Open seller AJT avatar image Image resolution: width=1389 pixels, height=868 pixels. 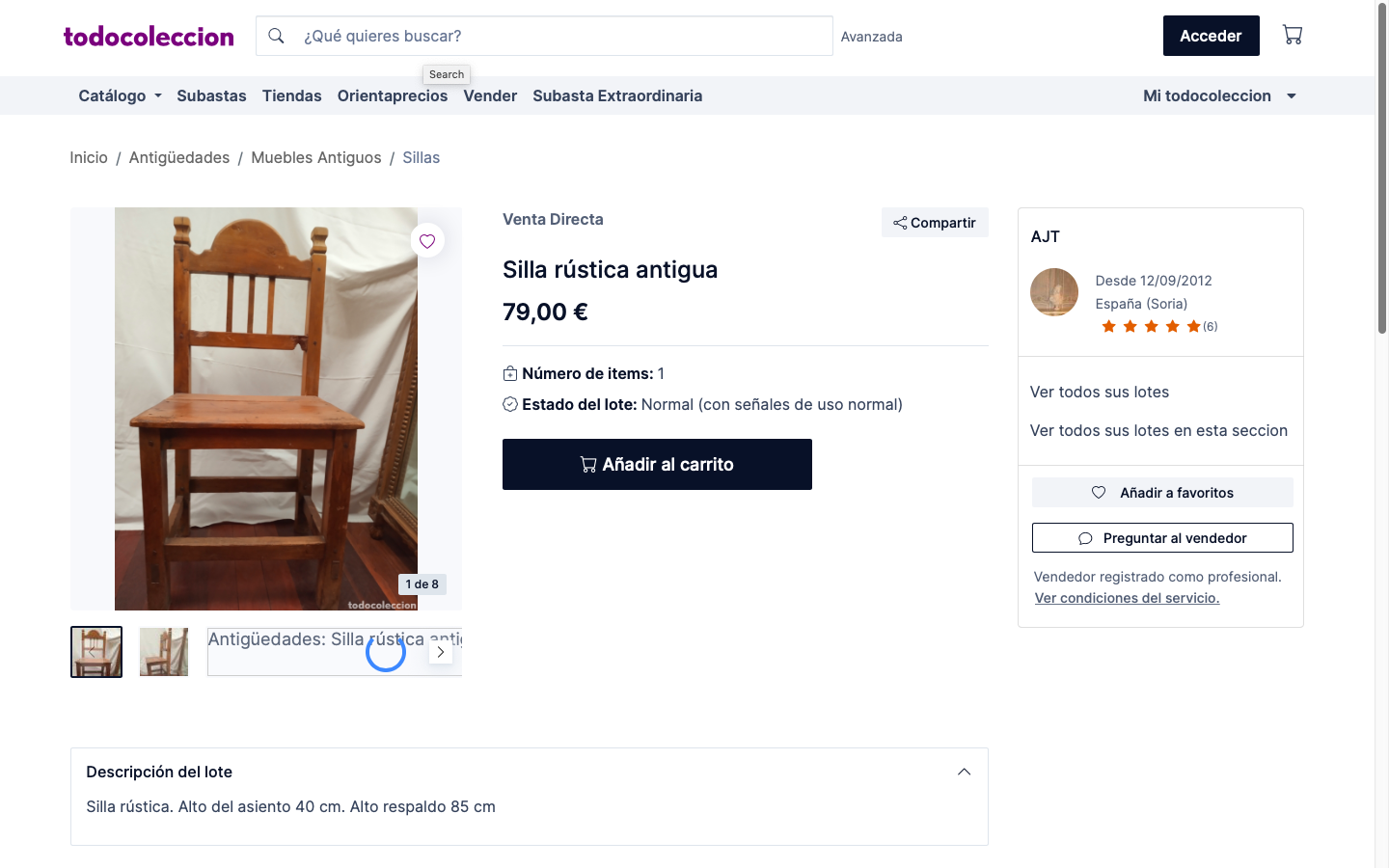click(x=1053, y=292)
